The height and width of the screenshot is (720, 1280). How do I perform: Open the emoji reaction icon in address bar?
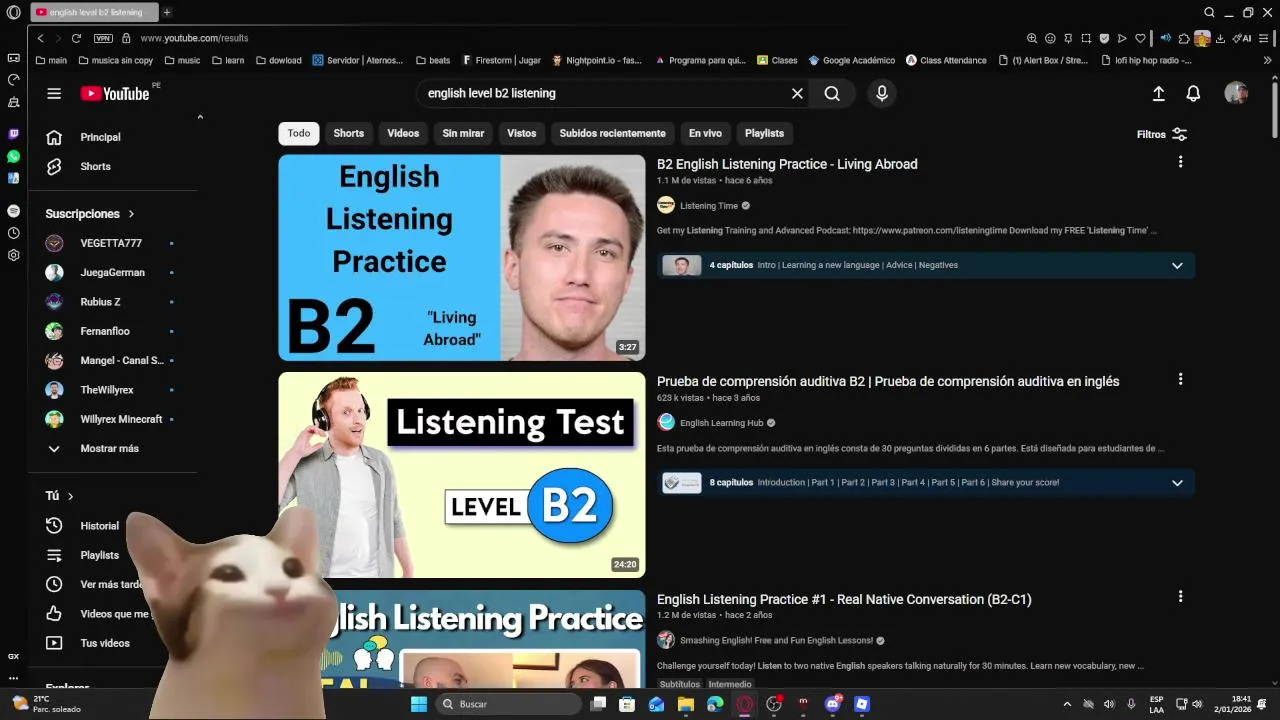pyautogui.click(x=1050, y=38)
